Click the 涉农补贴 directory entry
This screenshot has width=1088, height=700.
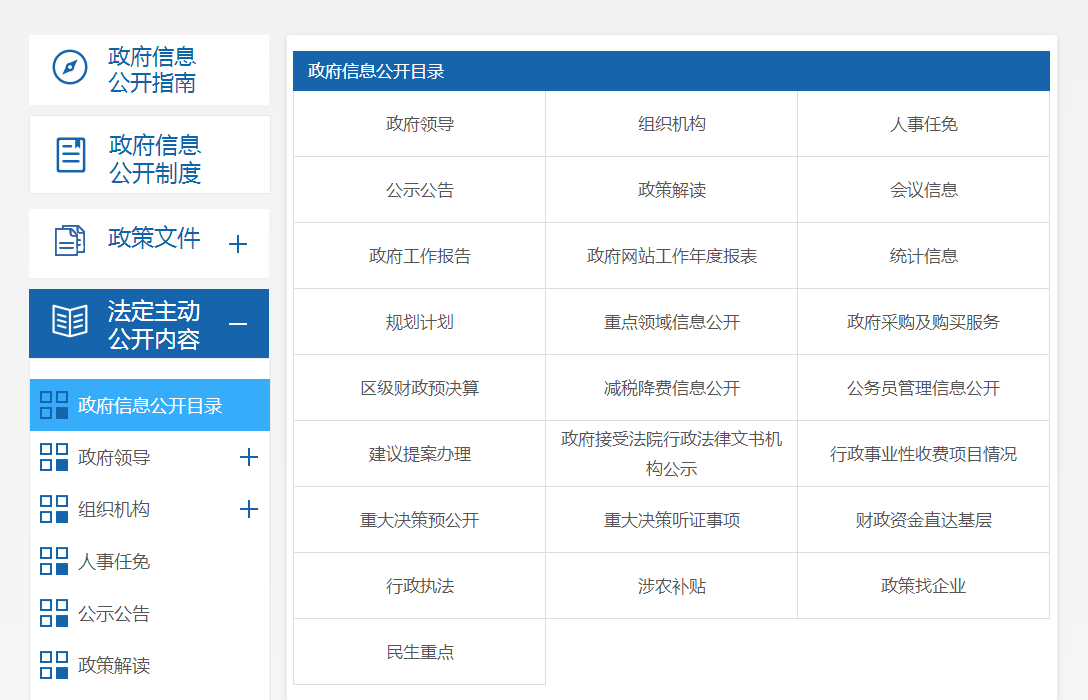[671, 586]
